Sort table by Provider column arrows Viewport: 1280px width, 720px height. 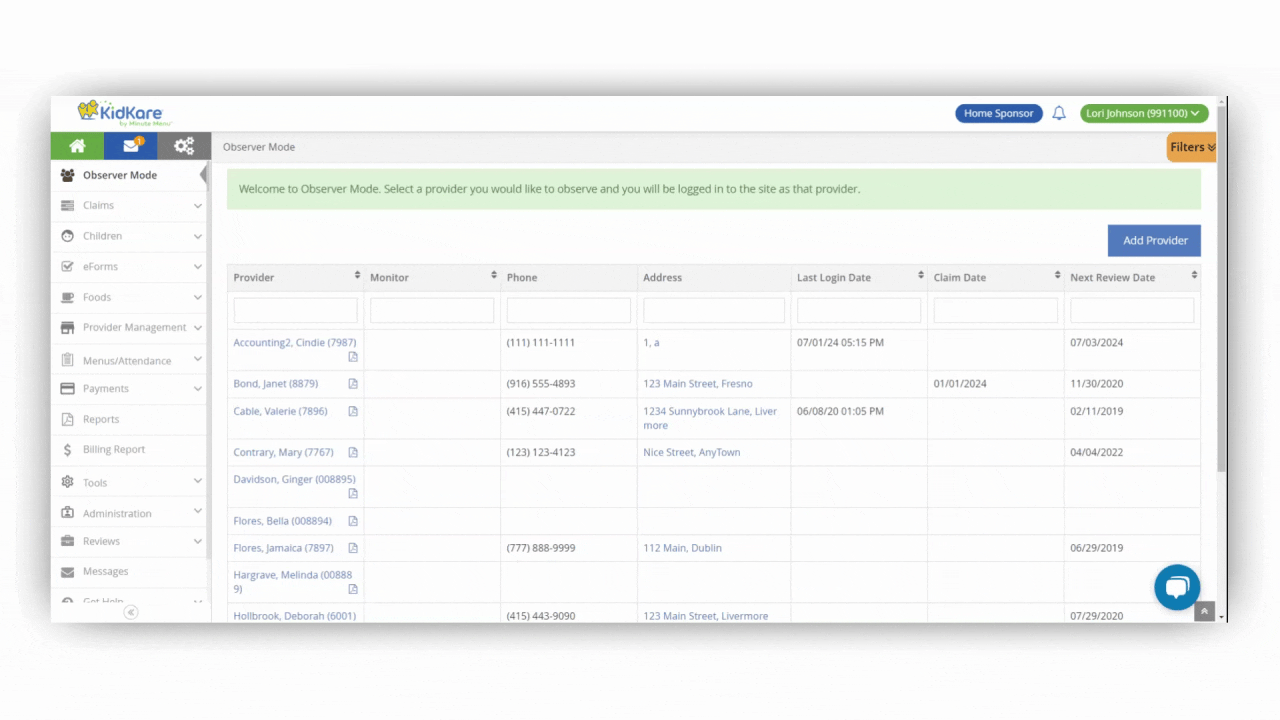pyautogui.click(x=357, y=276)
